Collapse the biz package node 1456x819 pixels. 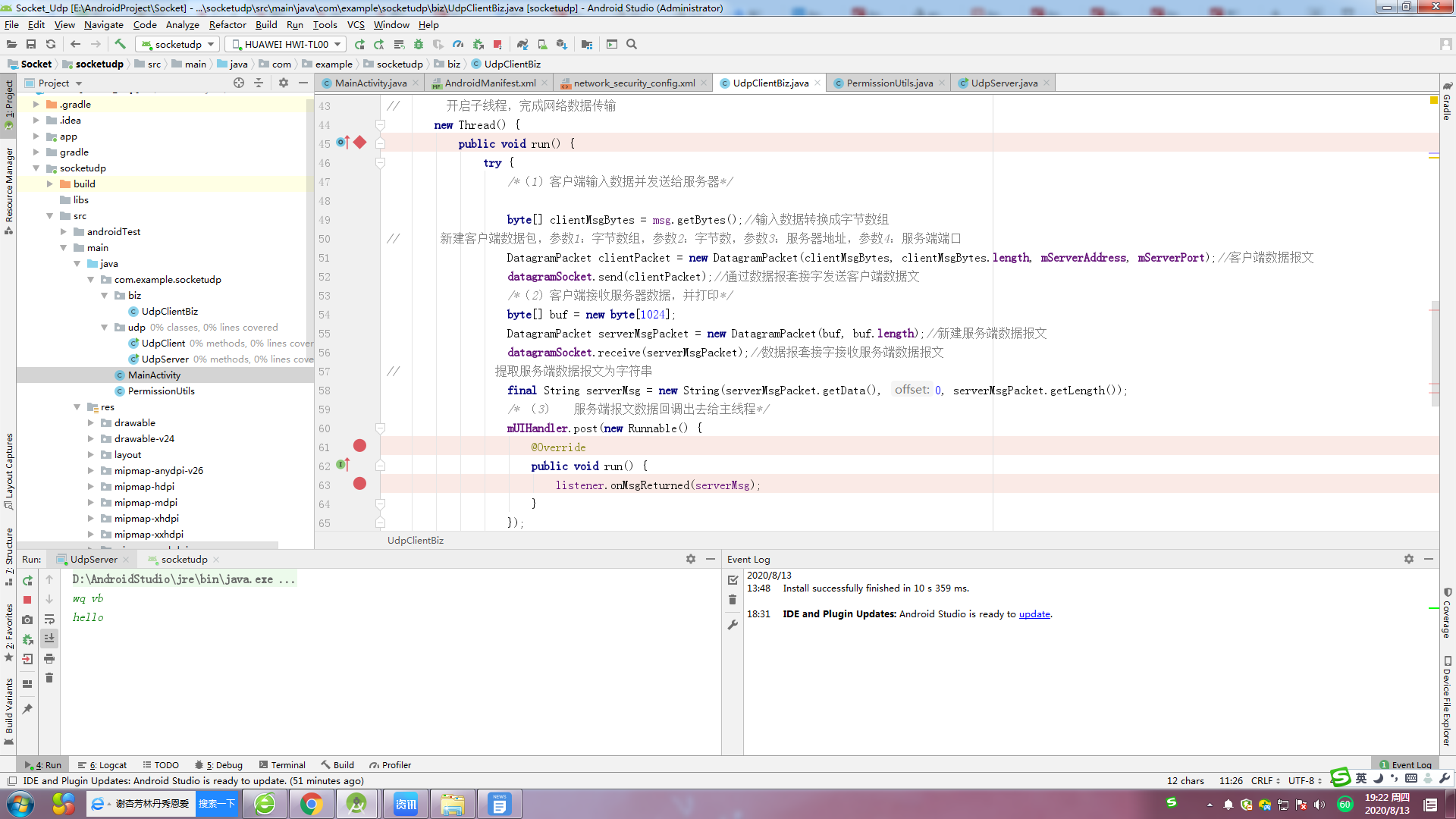click(x=104, y=296)
